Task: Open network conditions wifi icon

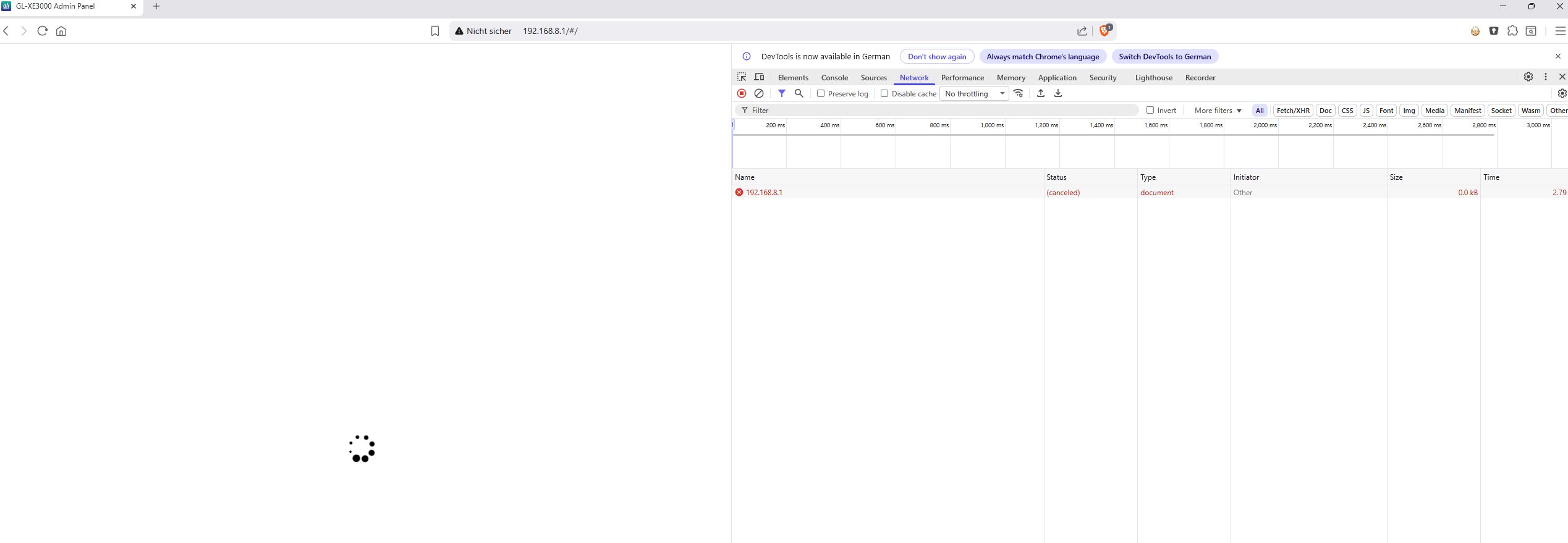Action: click(1019, 93)
